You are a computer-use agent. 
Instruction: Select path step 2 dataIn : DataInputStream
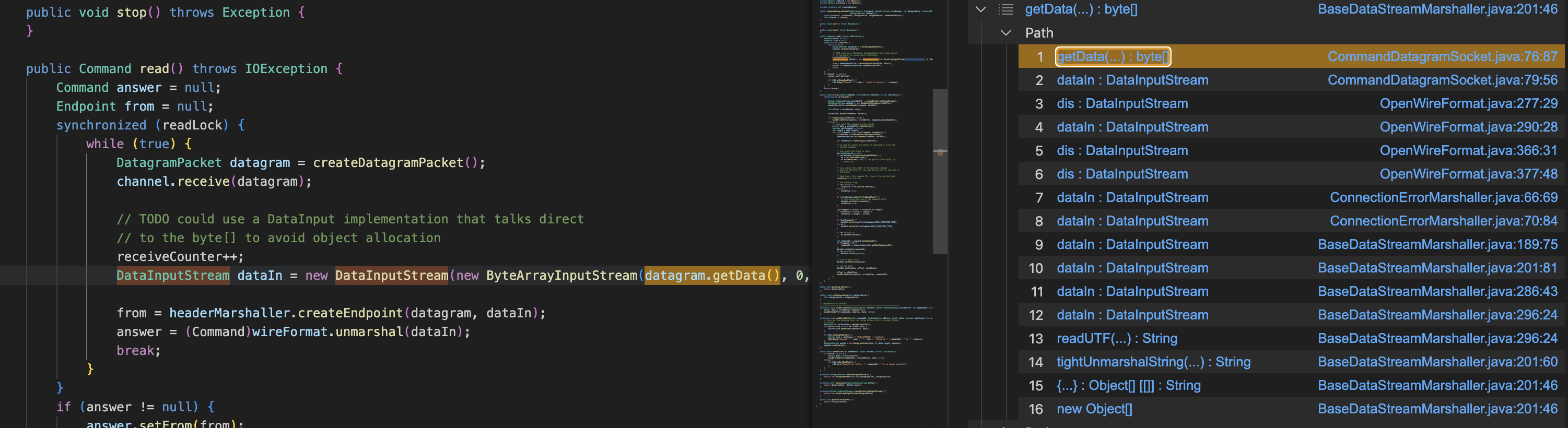[1132, 80]
